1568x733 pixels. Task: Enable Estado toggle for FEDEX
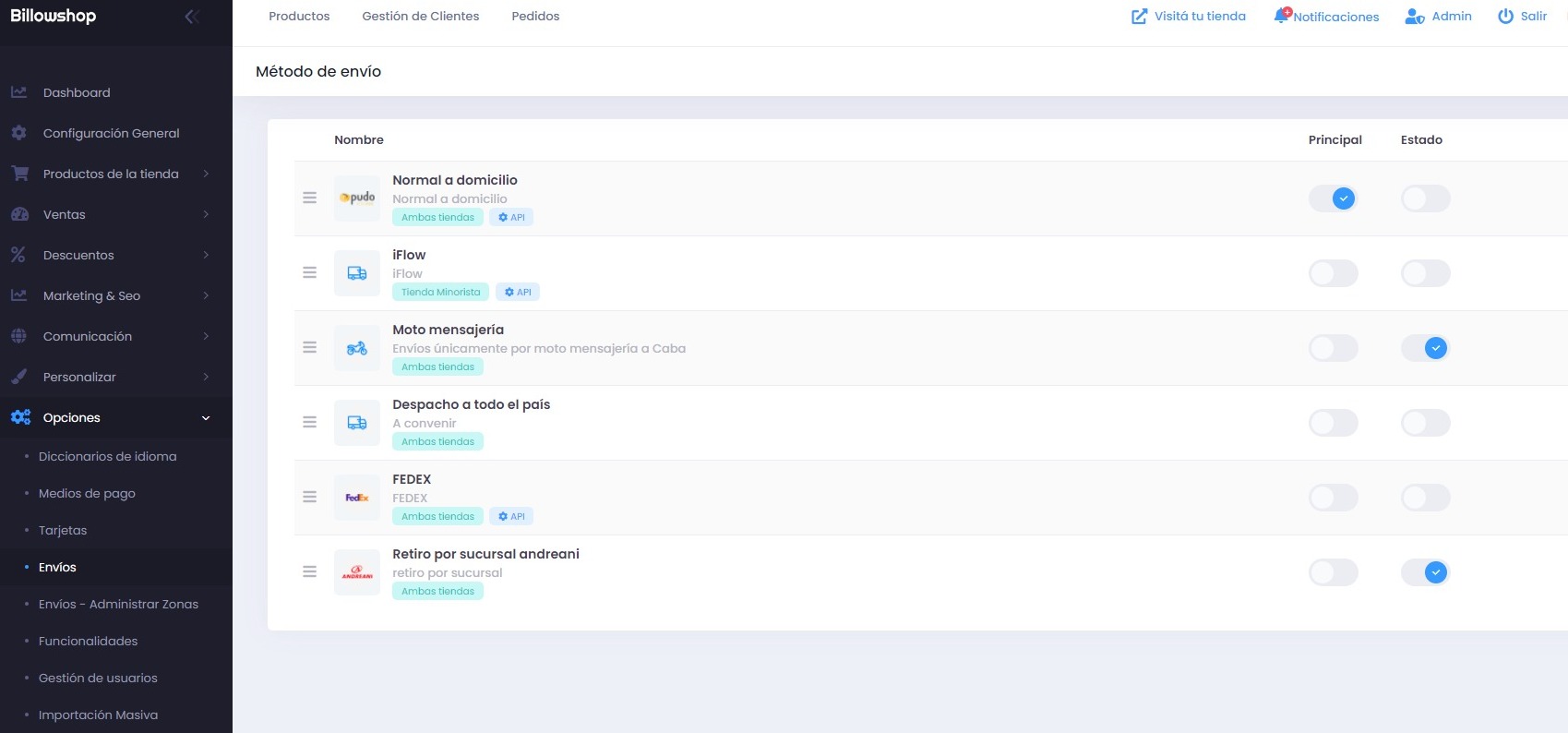pos(1426,498)
